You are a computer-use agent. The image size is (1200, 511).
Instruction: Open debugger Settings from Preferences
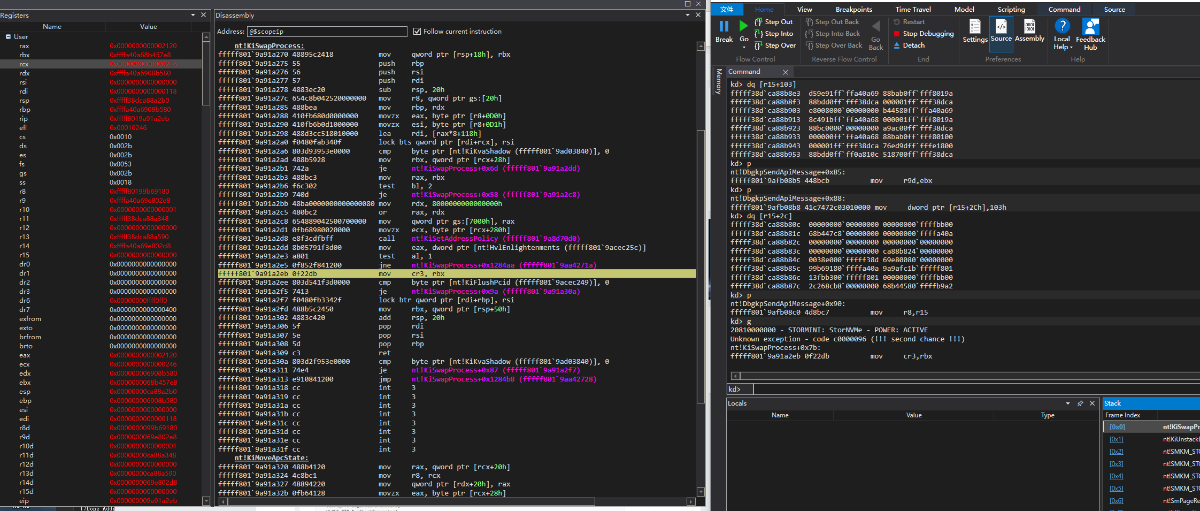(975, 30)
